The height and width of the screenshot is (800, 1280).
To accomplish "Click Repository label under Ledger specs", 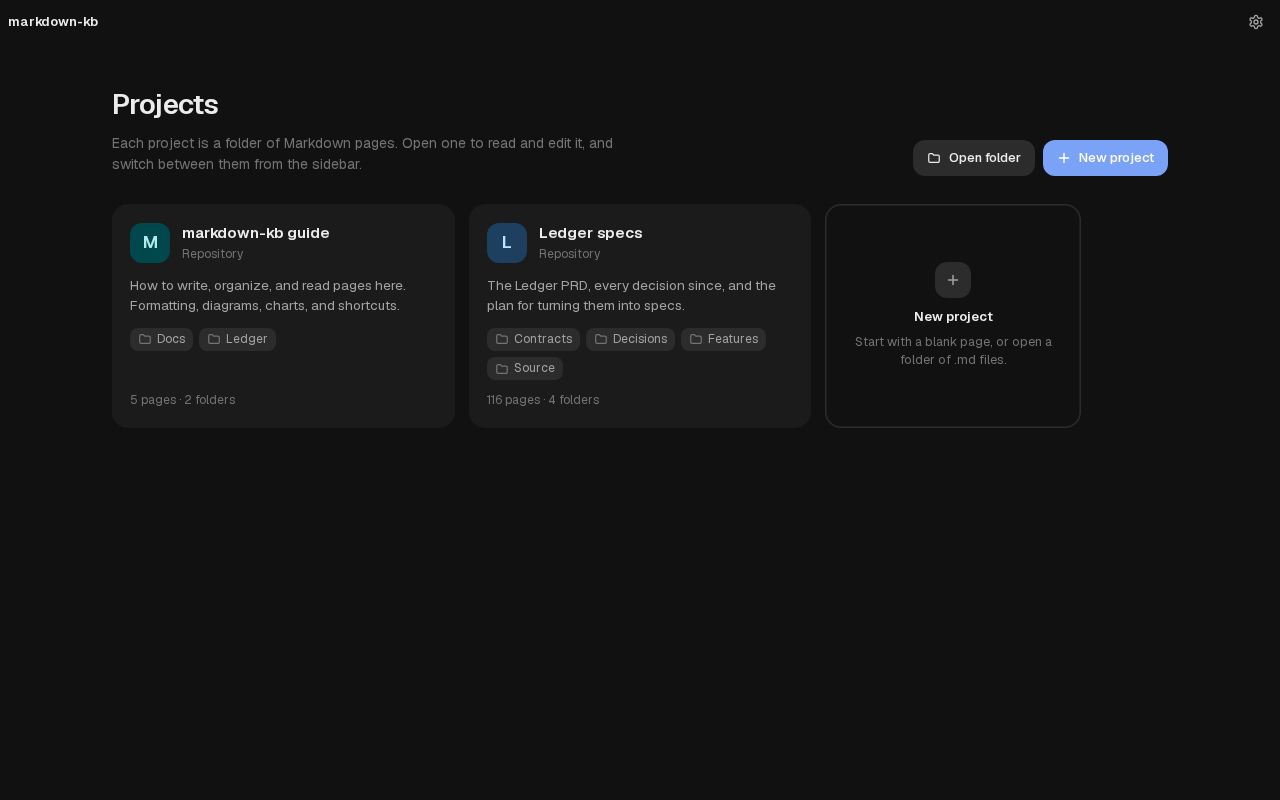I will pos(570,254).
